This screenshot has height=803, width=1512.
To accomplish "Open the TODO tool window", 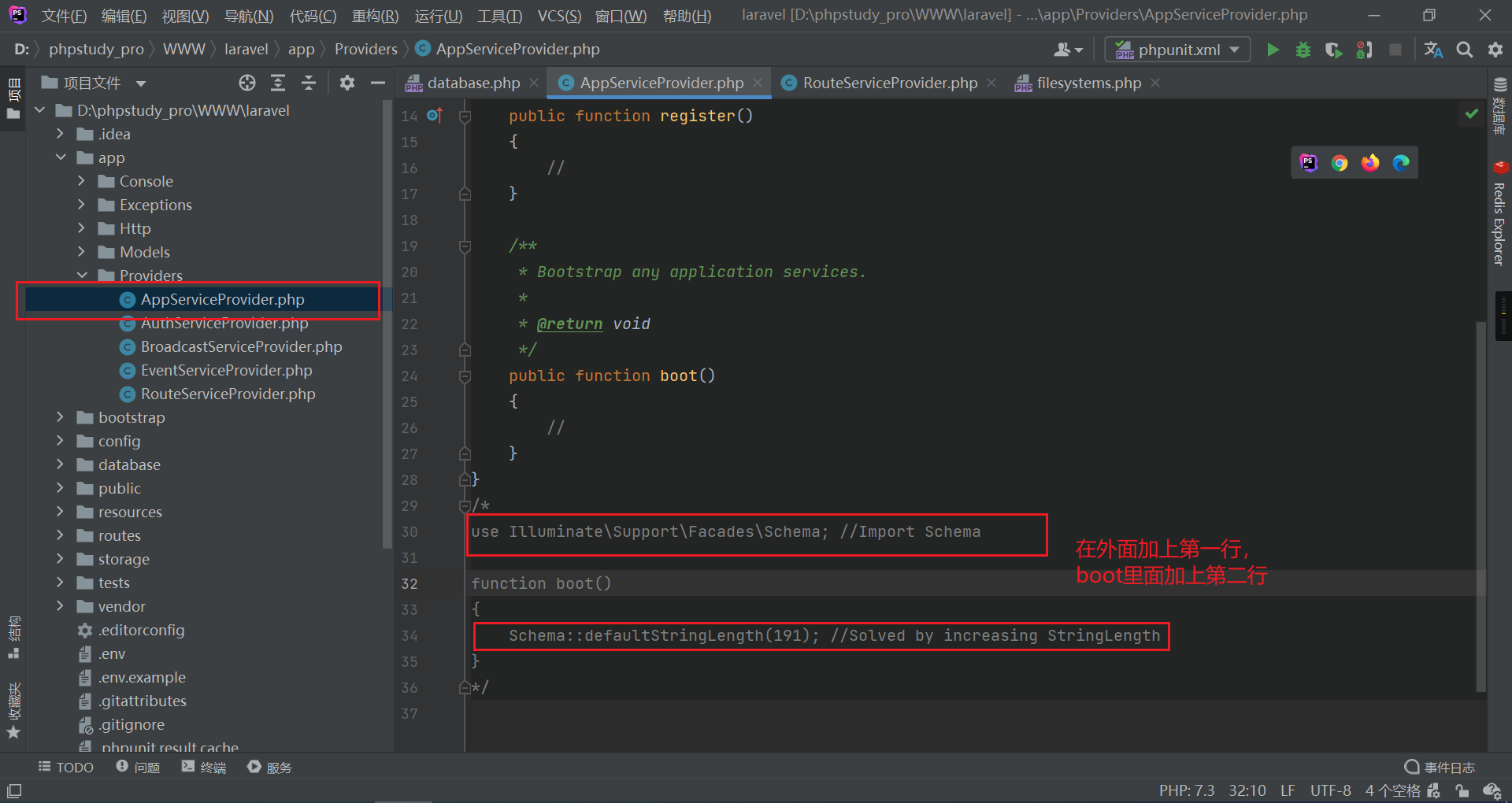I will pos(66,768).
